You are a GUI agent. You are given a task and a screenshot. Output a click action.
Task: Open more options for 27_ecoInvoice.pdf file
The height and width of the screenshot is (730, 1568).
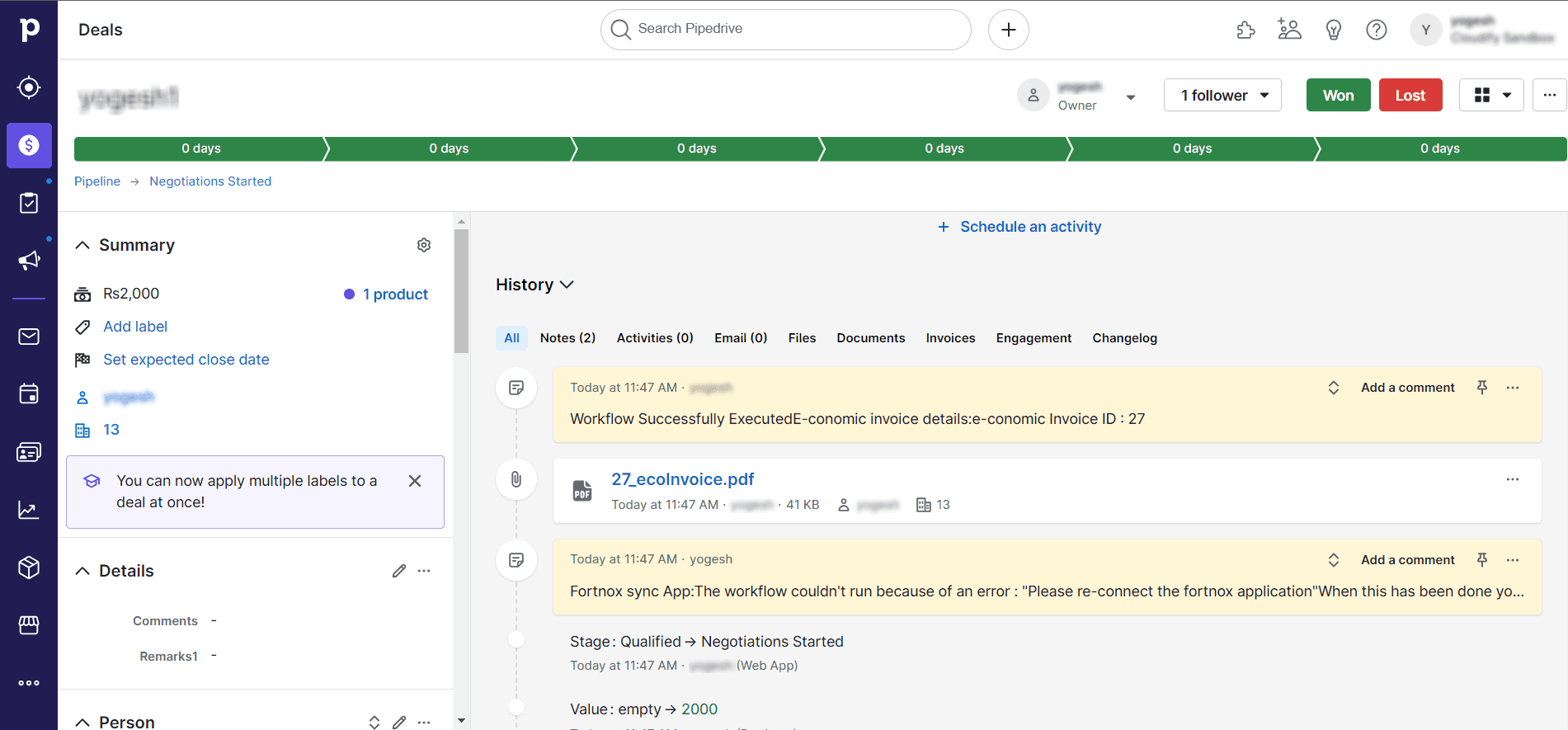1513,479
